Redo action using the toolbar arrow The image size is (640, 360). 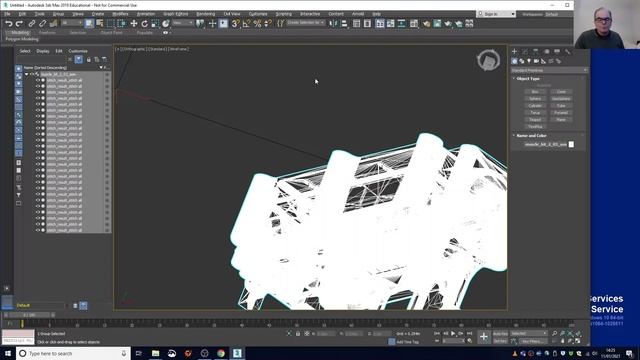point(19,24)
